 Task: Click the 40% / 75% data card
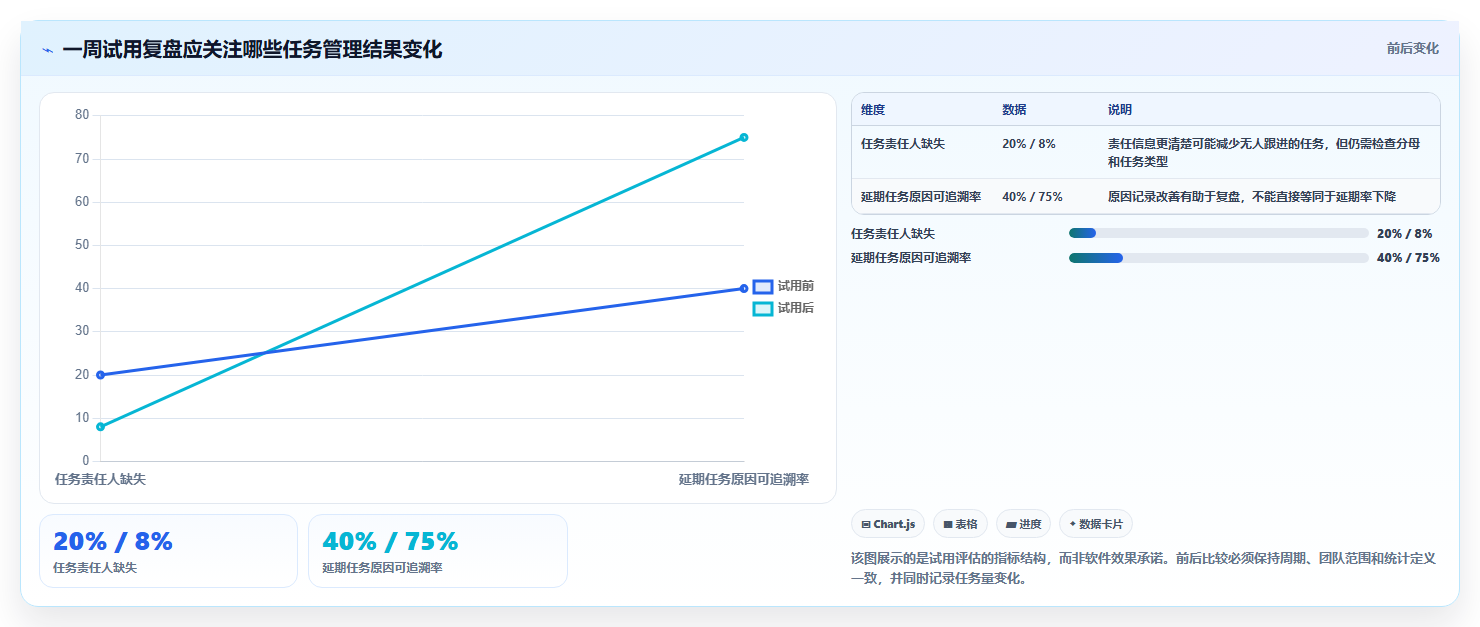438,551
